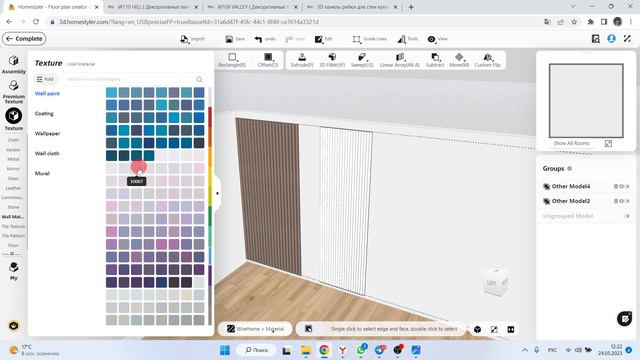Select Other Model2 group
Viewport: 640px width, 360px height.
[571, 201]
